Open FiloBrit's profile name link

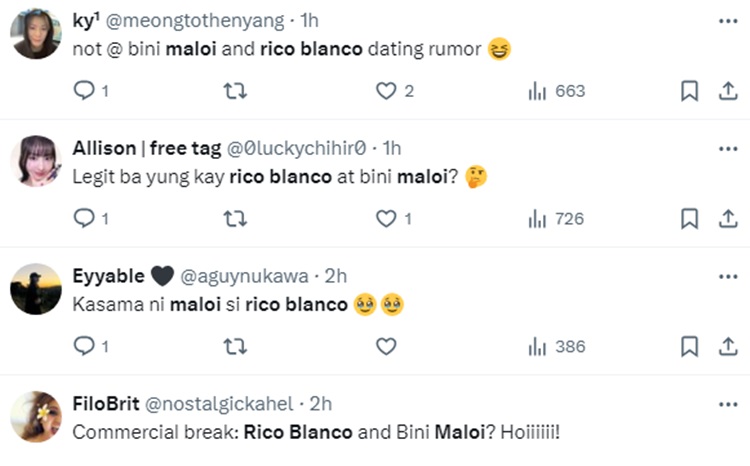[106, 403]
